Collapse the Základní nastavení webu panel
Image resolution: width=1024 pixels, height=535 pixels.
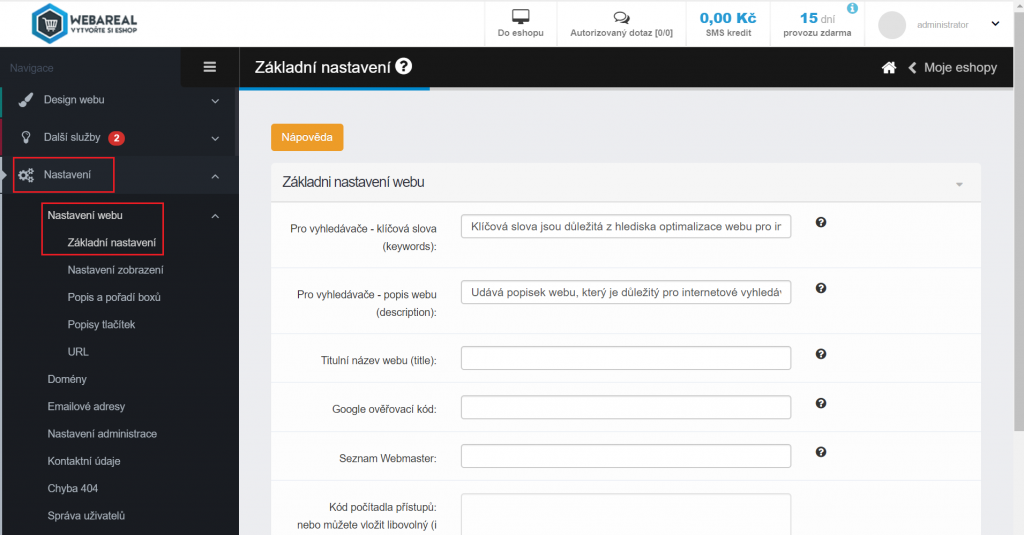click(x=959, y=184)
